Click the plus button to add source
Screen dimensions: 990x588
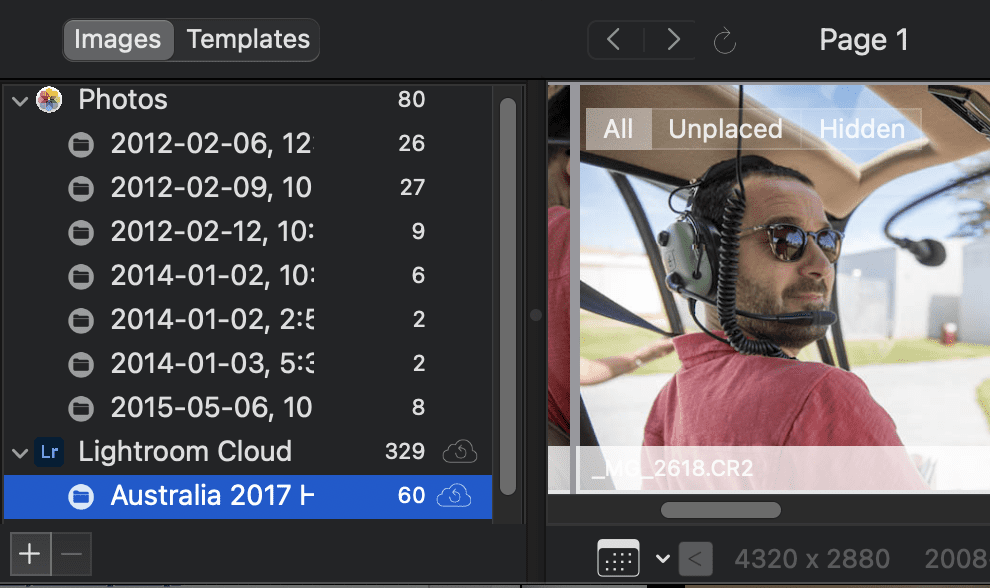click(x=30, y=554)
